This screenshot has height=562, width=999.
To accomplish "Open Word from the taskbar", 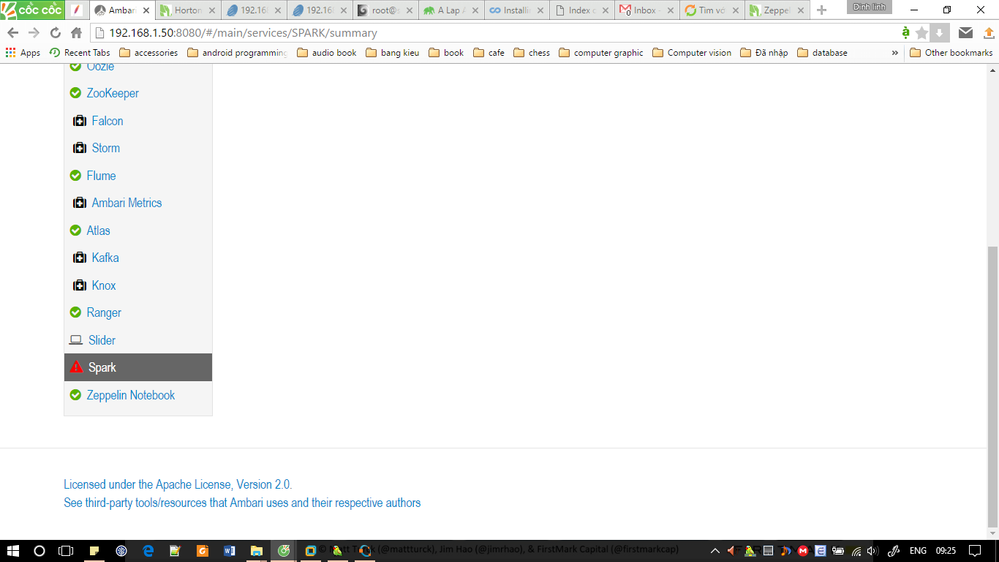I will (229, 551).
